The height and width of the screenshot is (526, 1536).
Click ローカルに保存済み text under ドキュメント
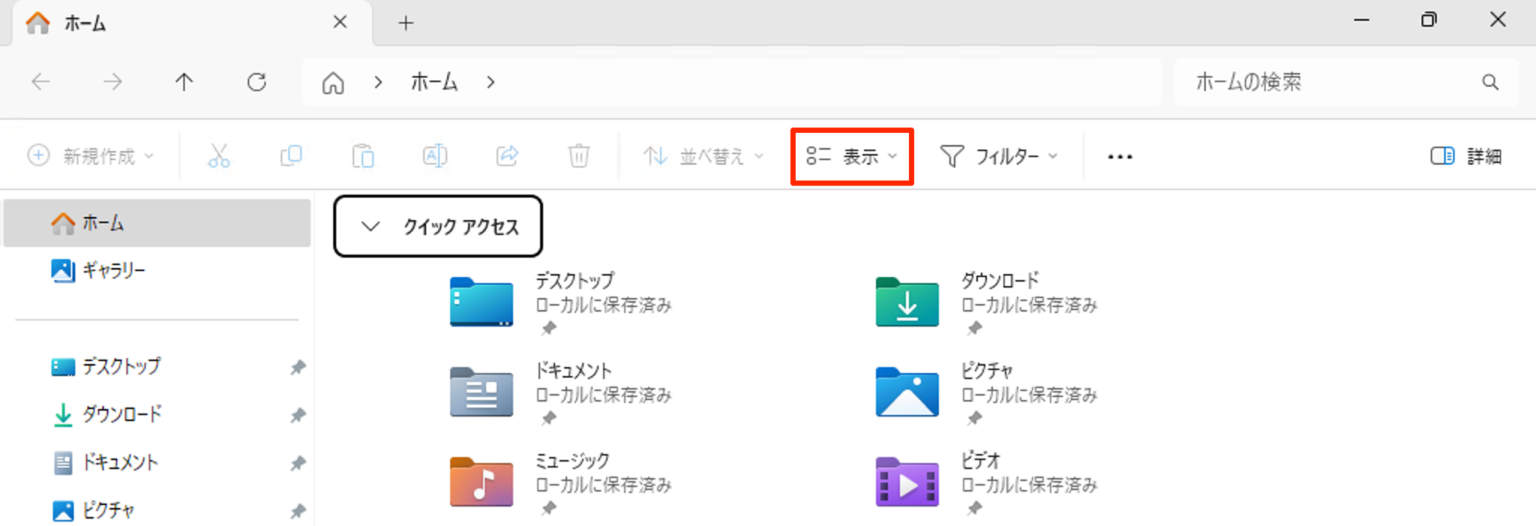pyautogui.click(x=603, y=395)
